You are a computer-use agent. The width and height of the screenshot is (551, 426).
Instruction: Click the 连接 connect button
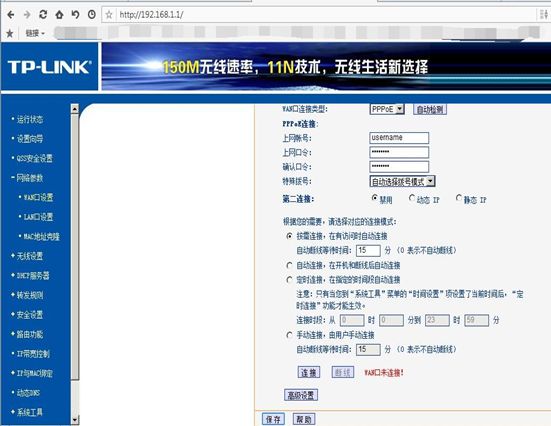(x=309, y=372)
